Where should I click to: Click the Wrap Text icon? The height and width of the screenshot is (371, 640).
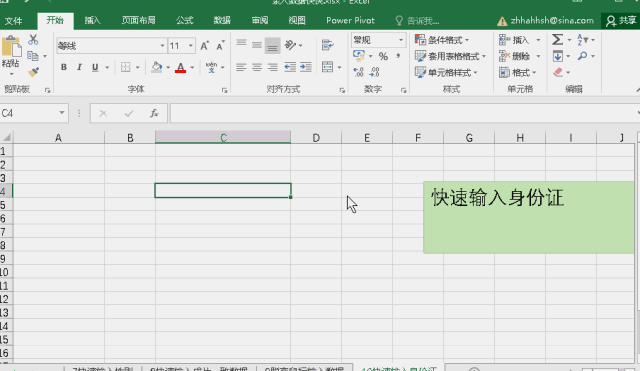327,45
